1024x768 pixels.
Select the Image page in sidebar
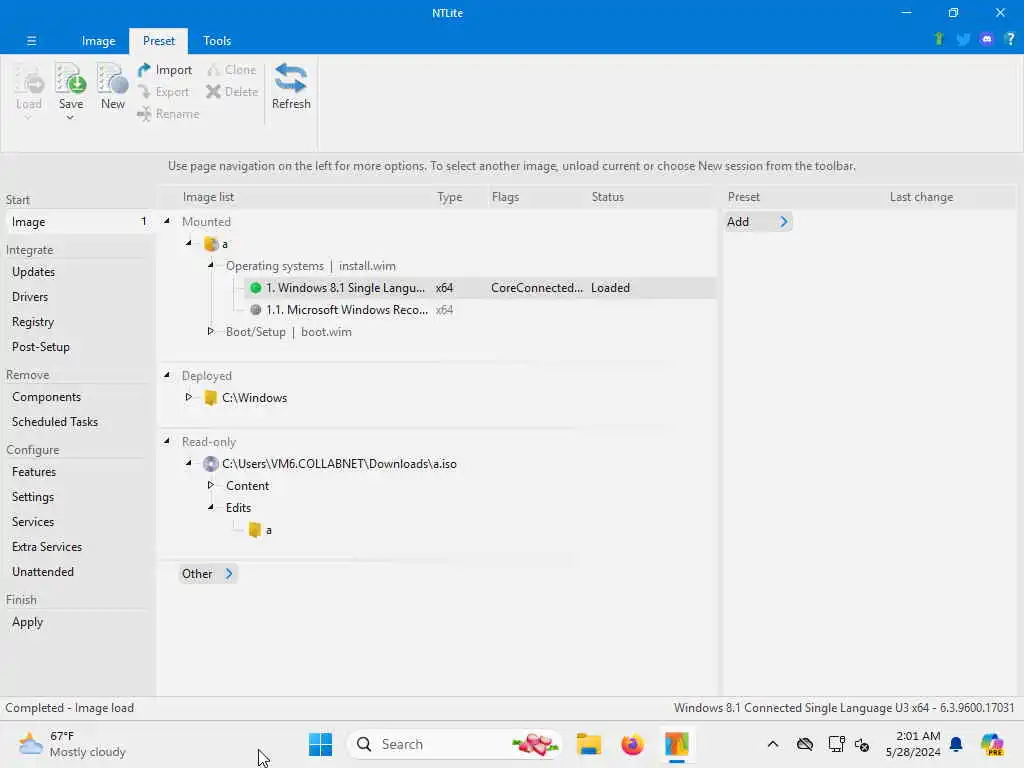click(78, 222)
